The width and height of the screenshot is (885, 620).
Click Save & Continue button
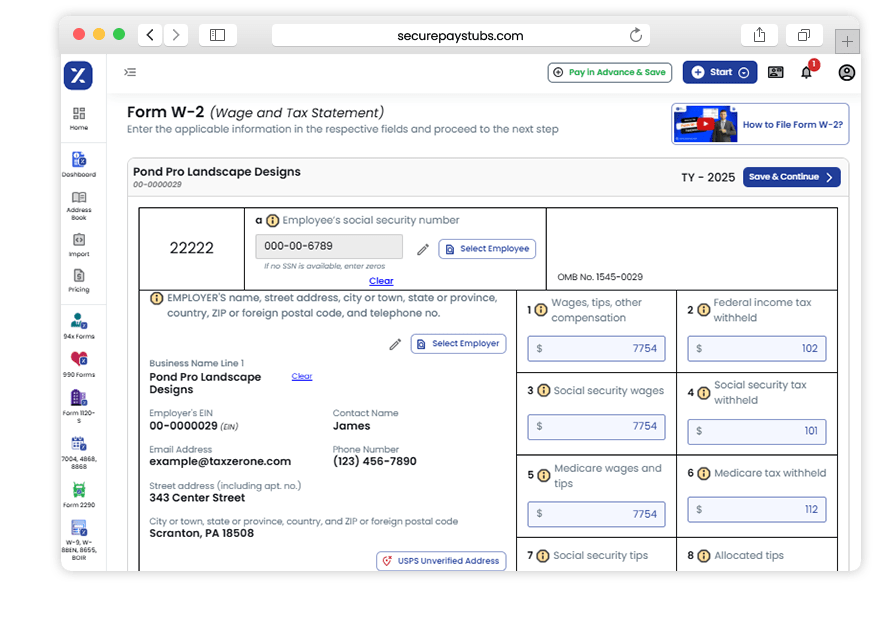coord(791,177)
